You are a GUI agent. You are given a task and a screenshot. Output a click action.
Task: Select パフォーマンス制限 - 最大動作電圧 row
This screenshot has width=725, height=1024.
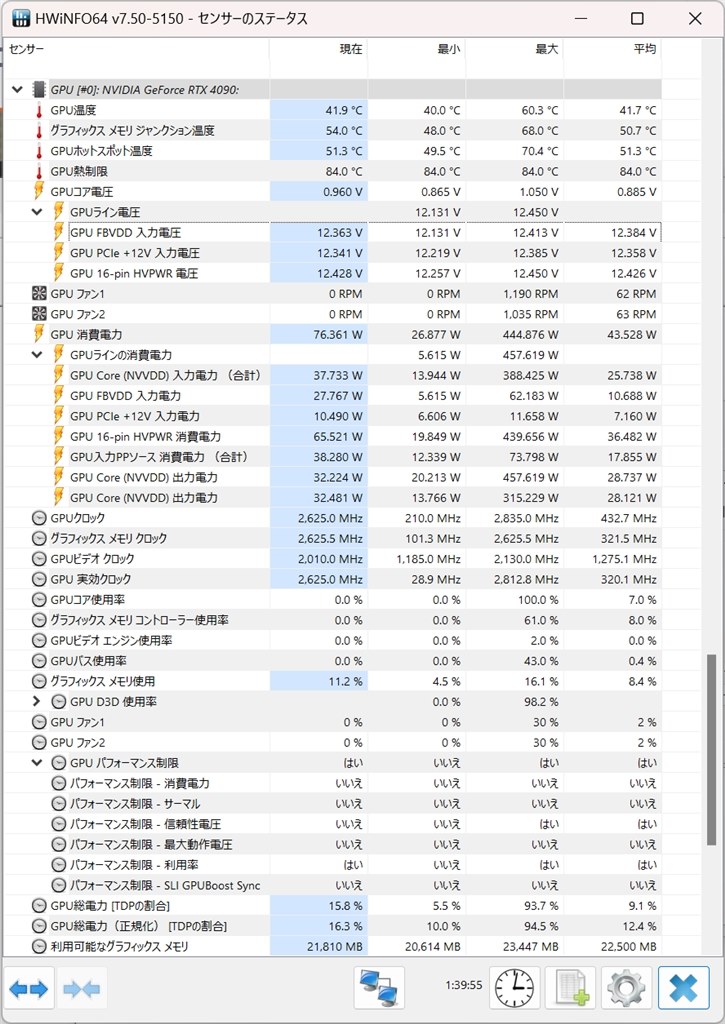click(x=332, y=844)
